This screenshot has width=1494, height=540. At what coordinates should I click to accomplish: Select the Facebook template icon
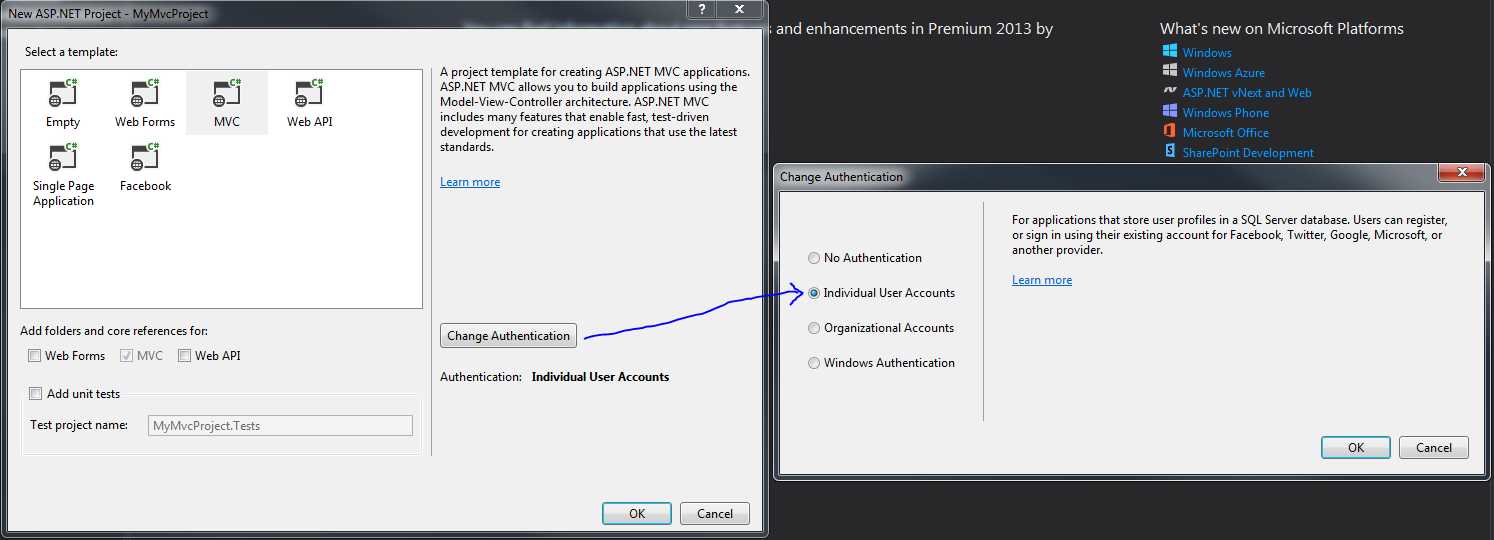(145, 158)
